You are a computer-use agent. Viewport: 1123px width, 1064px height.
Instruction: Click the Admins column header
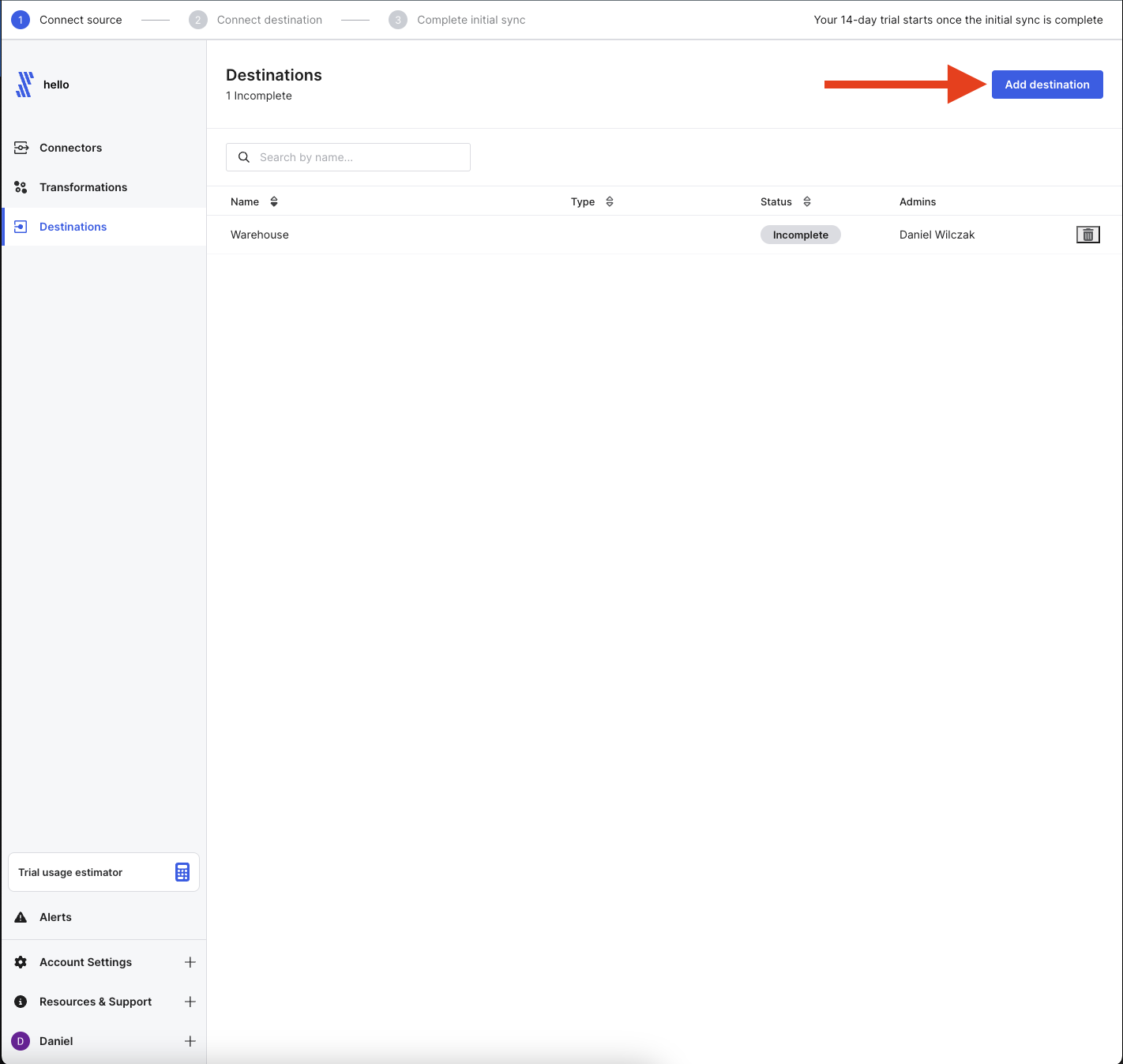[x=918, y=201]
